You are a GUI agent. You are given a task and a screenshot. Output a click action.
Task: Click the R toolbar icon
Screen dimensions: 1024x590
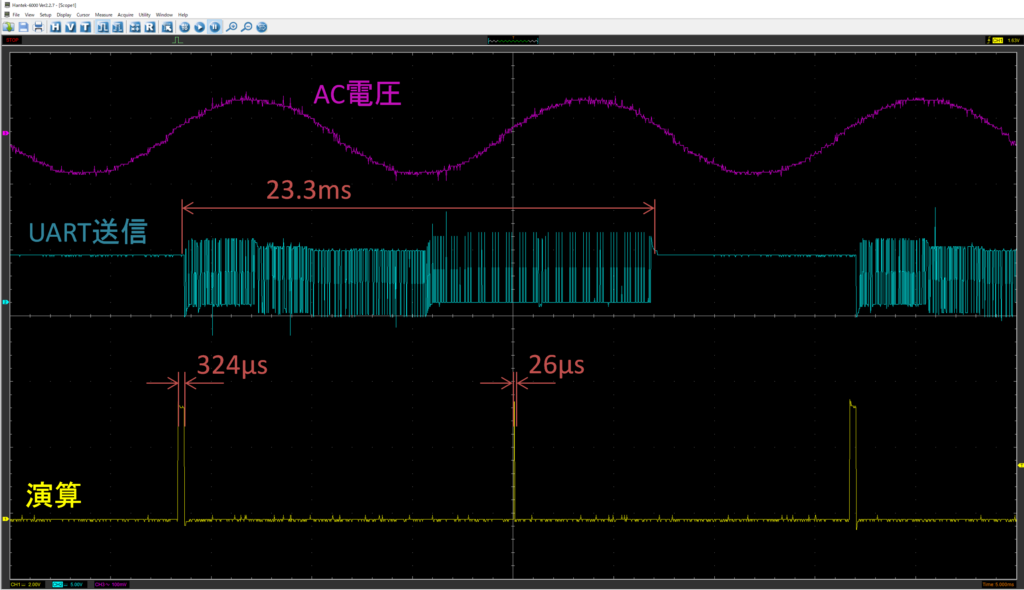[x=149, y=27]
